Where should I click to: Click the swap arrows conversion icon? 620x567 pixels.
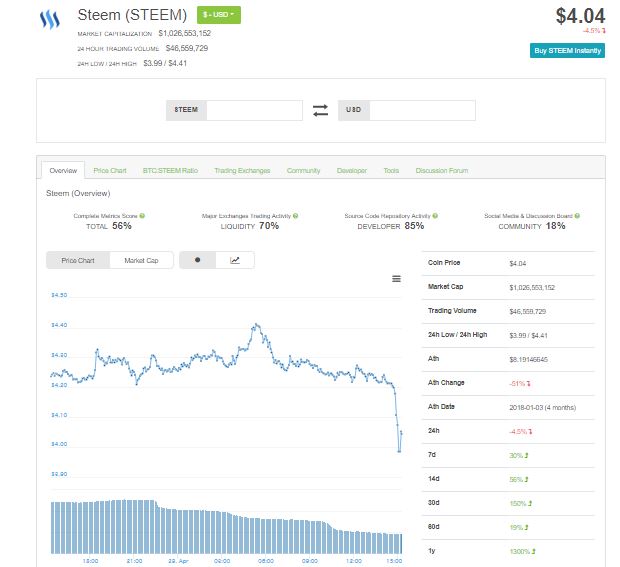[x=320, y=110]
